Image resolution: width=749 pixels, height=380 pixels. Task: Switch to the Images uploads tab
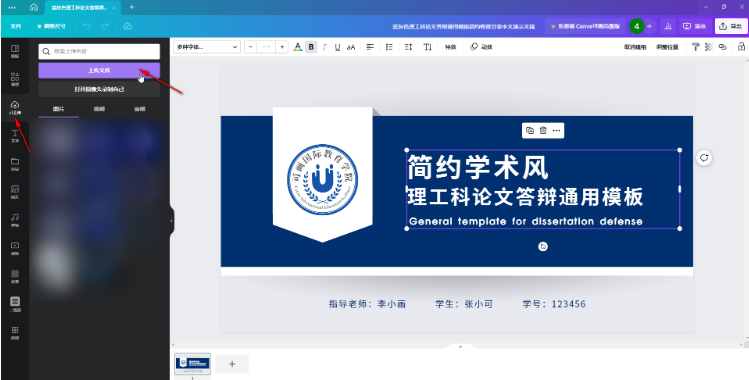point(58,109)
